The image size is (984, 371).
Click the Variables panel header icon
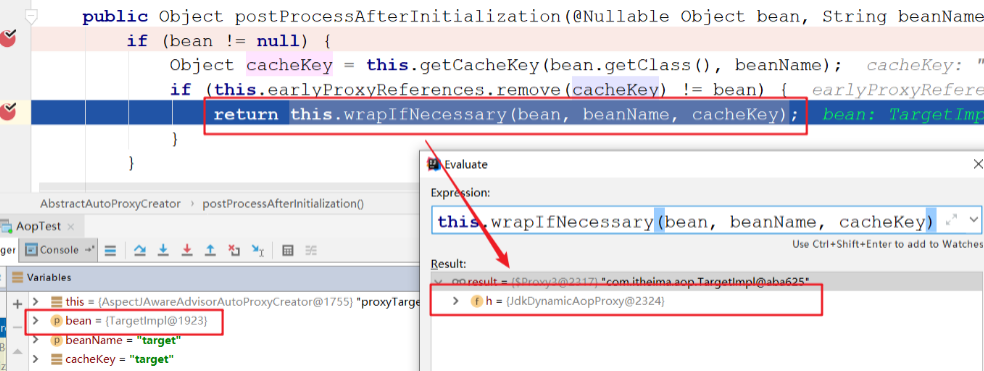pyautogui.click(x=17, y=277)
